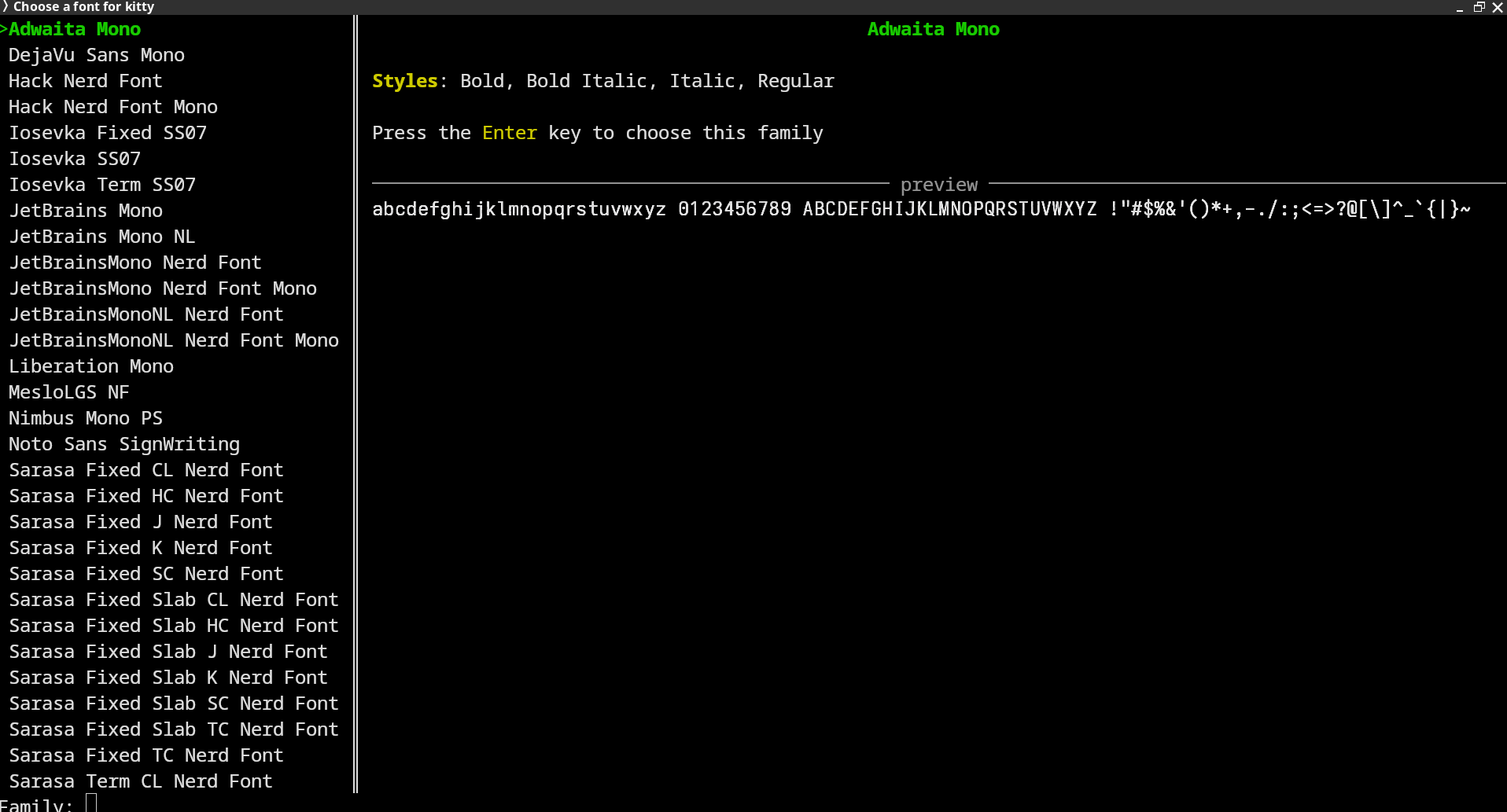The image size is (1507, 812).
Task: Click Sarasa Term CL Nerd Font
Action: click(141, 781)
